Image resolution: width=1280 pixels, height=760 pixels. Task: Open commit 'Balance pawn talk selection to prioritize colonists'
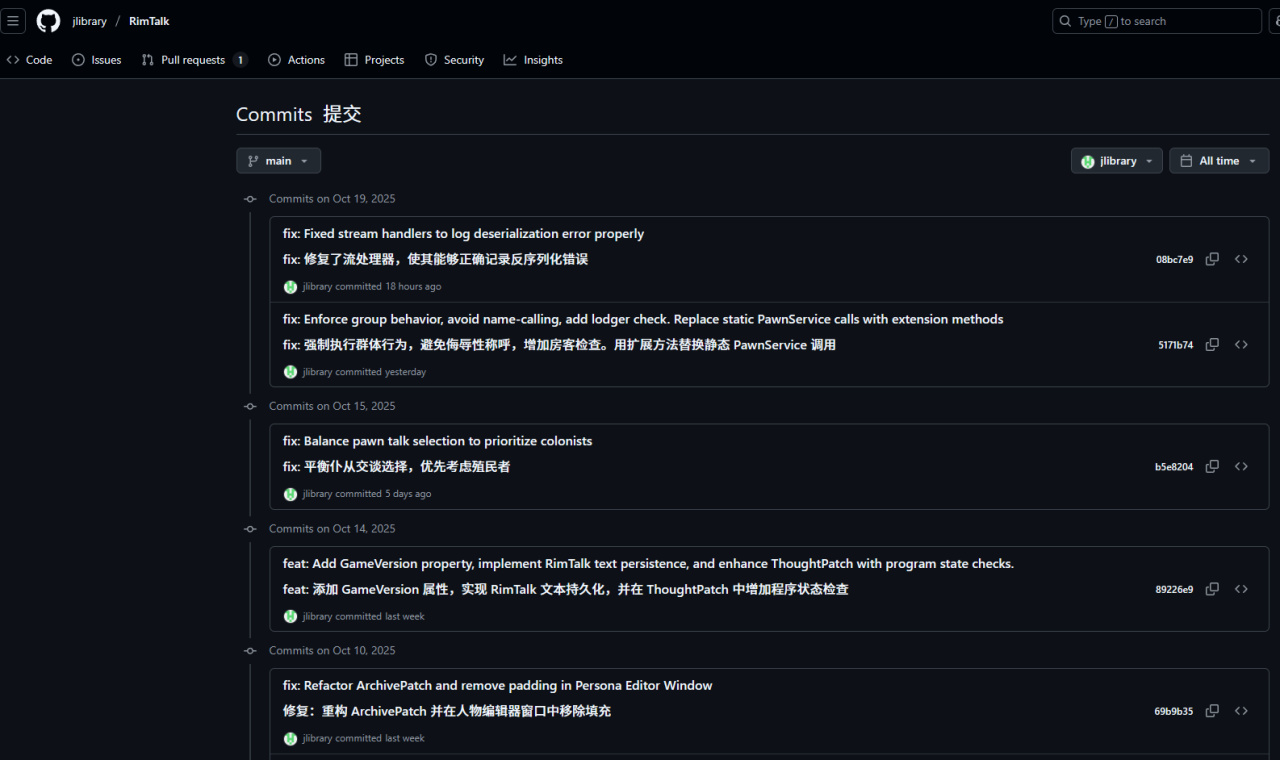pos(437,441)
